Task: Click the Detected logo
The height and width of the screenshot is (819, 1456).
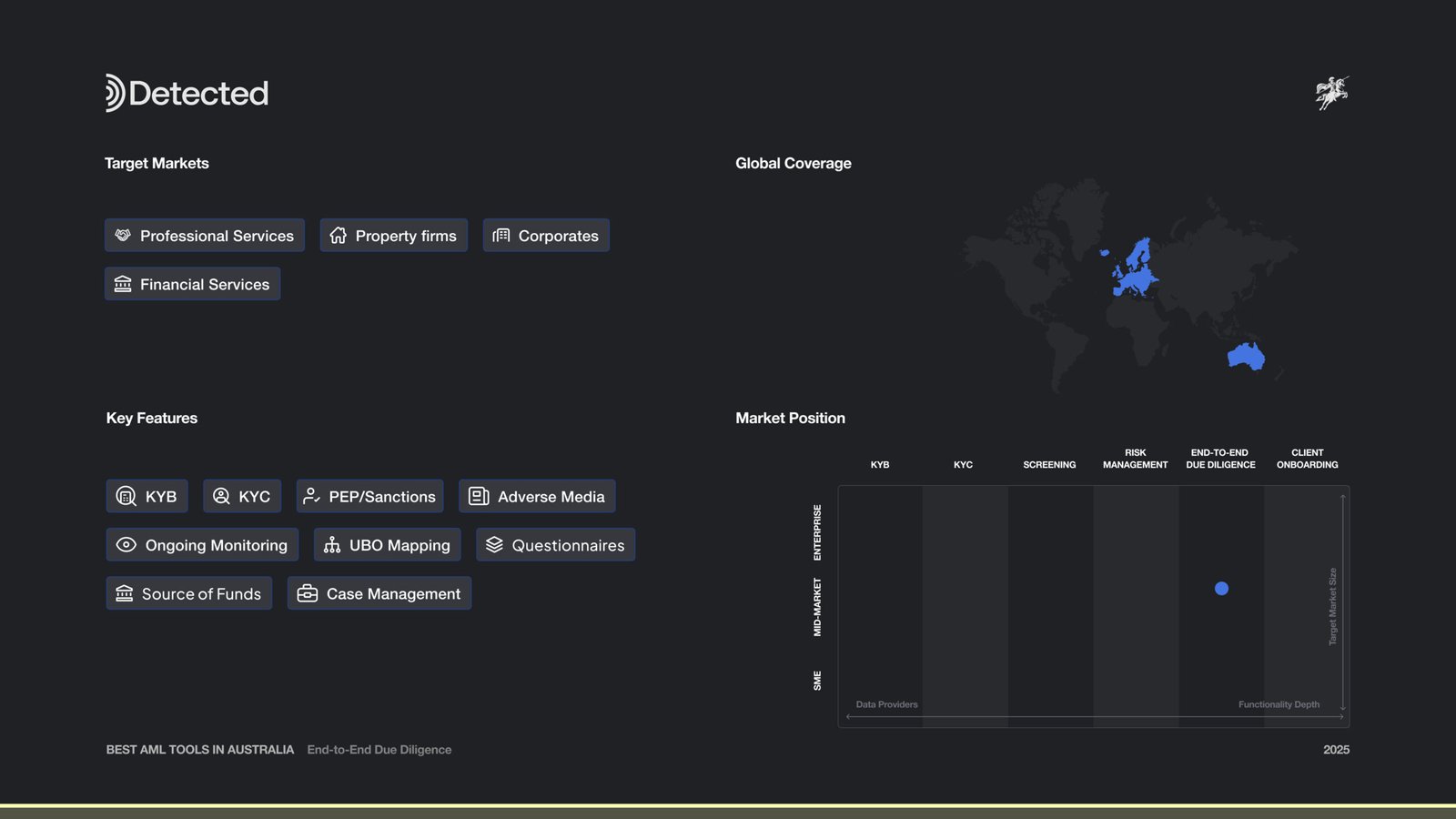Action: tap(187, 93)
